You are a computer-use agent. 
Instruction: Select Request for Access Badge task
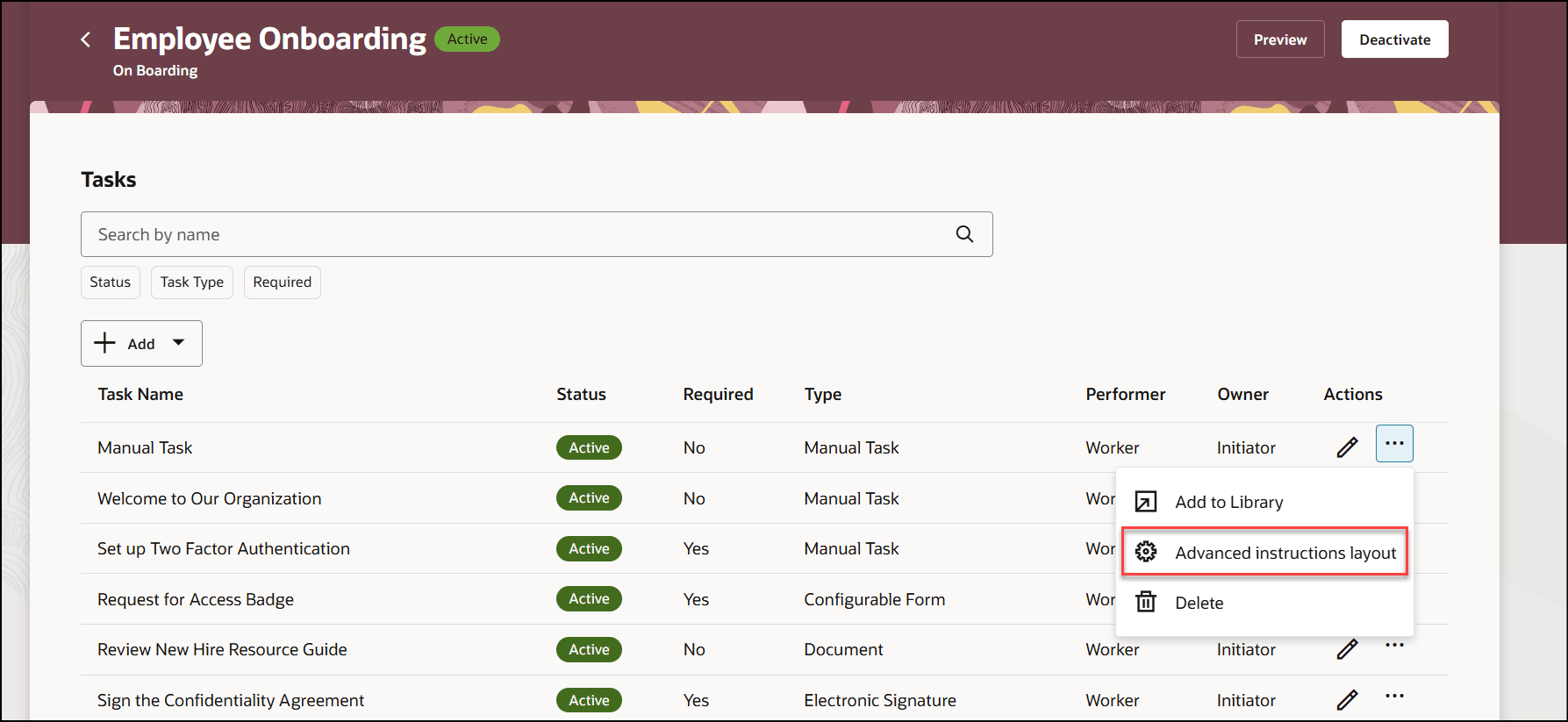point(196,599)
